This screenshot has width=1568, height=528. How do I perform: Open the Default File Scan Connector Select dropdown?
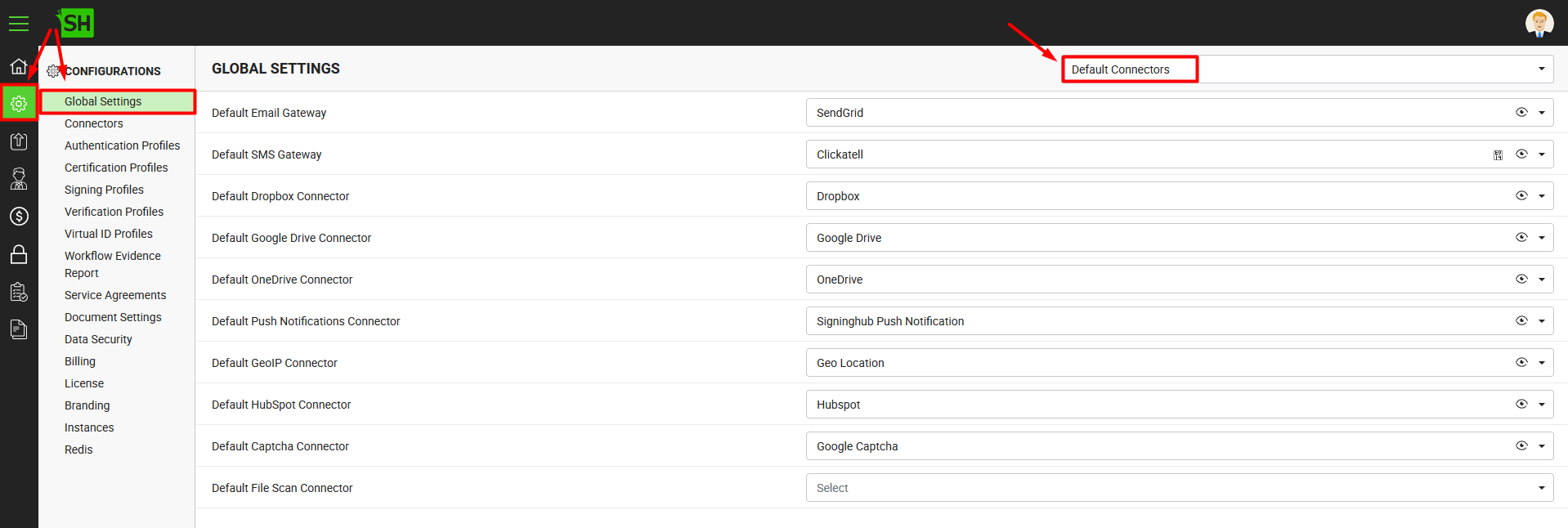pos(1180,488)
